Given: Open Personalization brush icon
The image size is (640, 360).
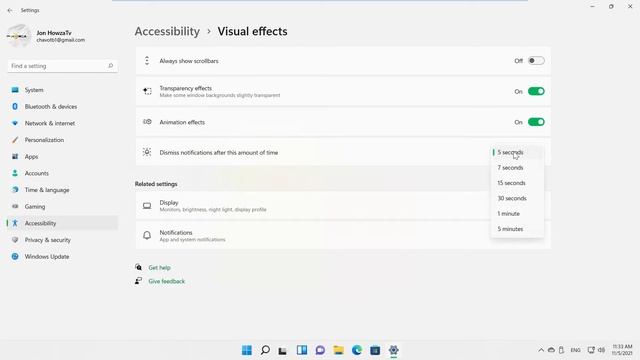Looking at the screenshot, I should [x=15, y=140].
